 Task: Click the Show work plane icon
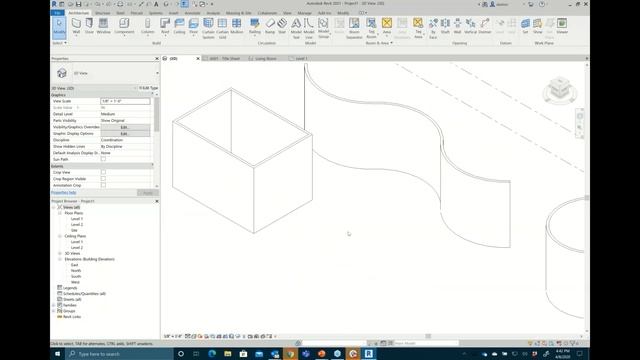pyautogui.click(x=538, y=26)
